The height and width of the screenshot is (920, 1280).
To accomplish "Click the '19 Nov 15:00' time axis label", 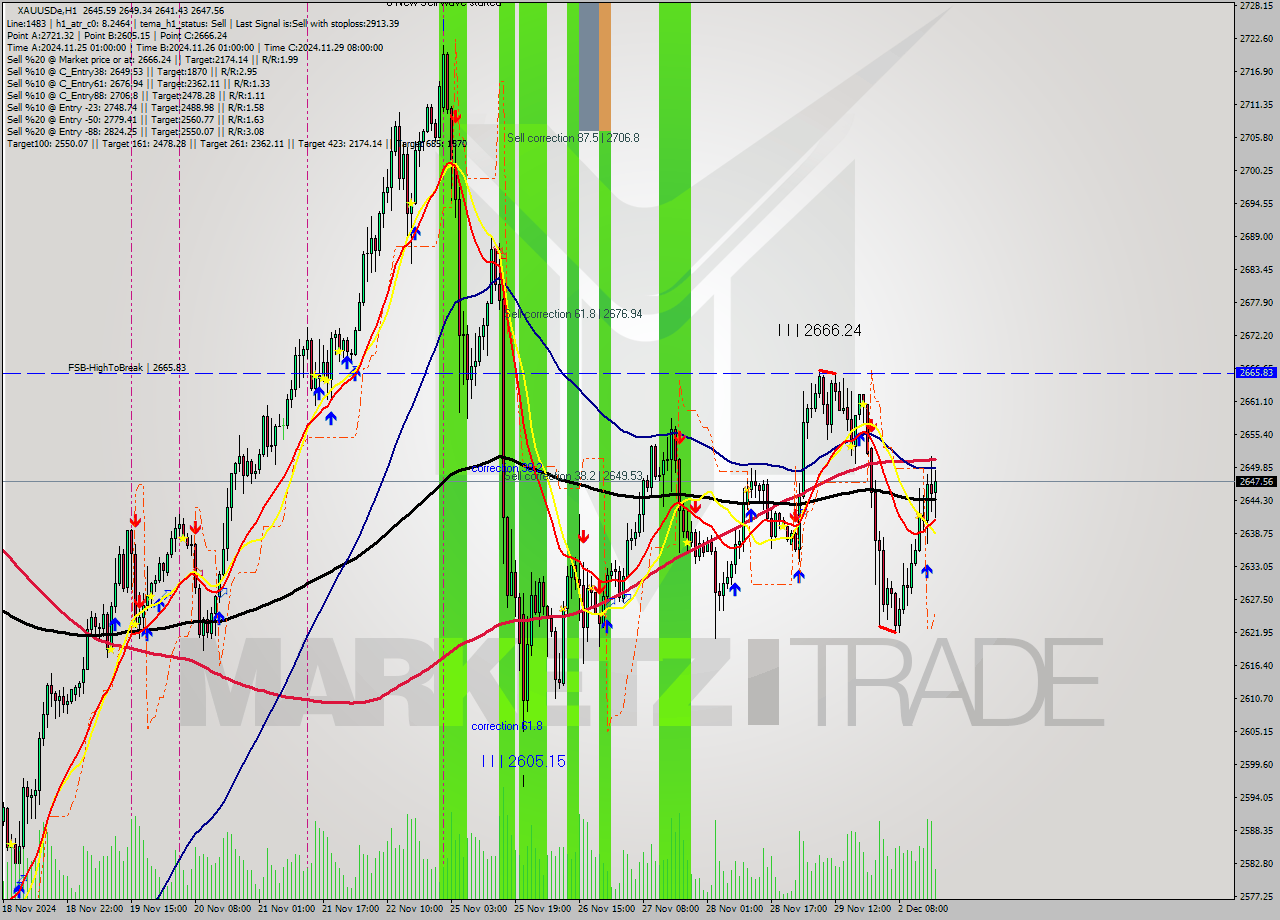I will [159, 910].
